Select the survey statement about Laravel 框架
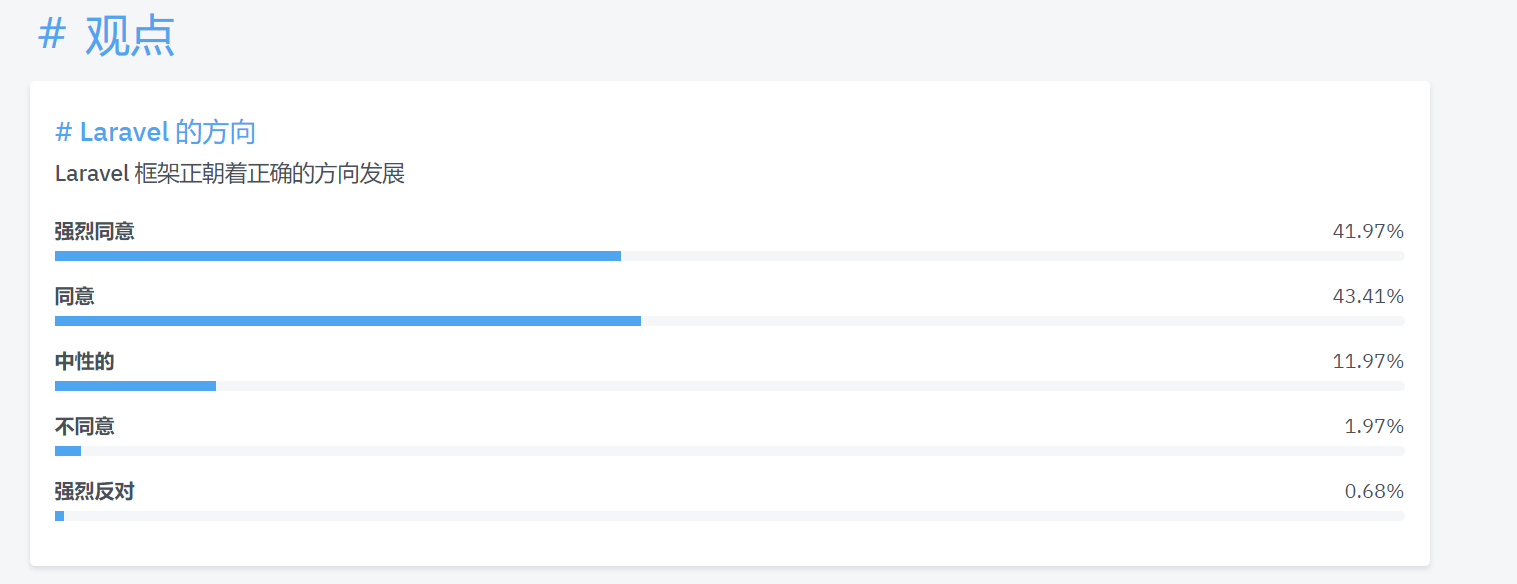 coord(230,174)
